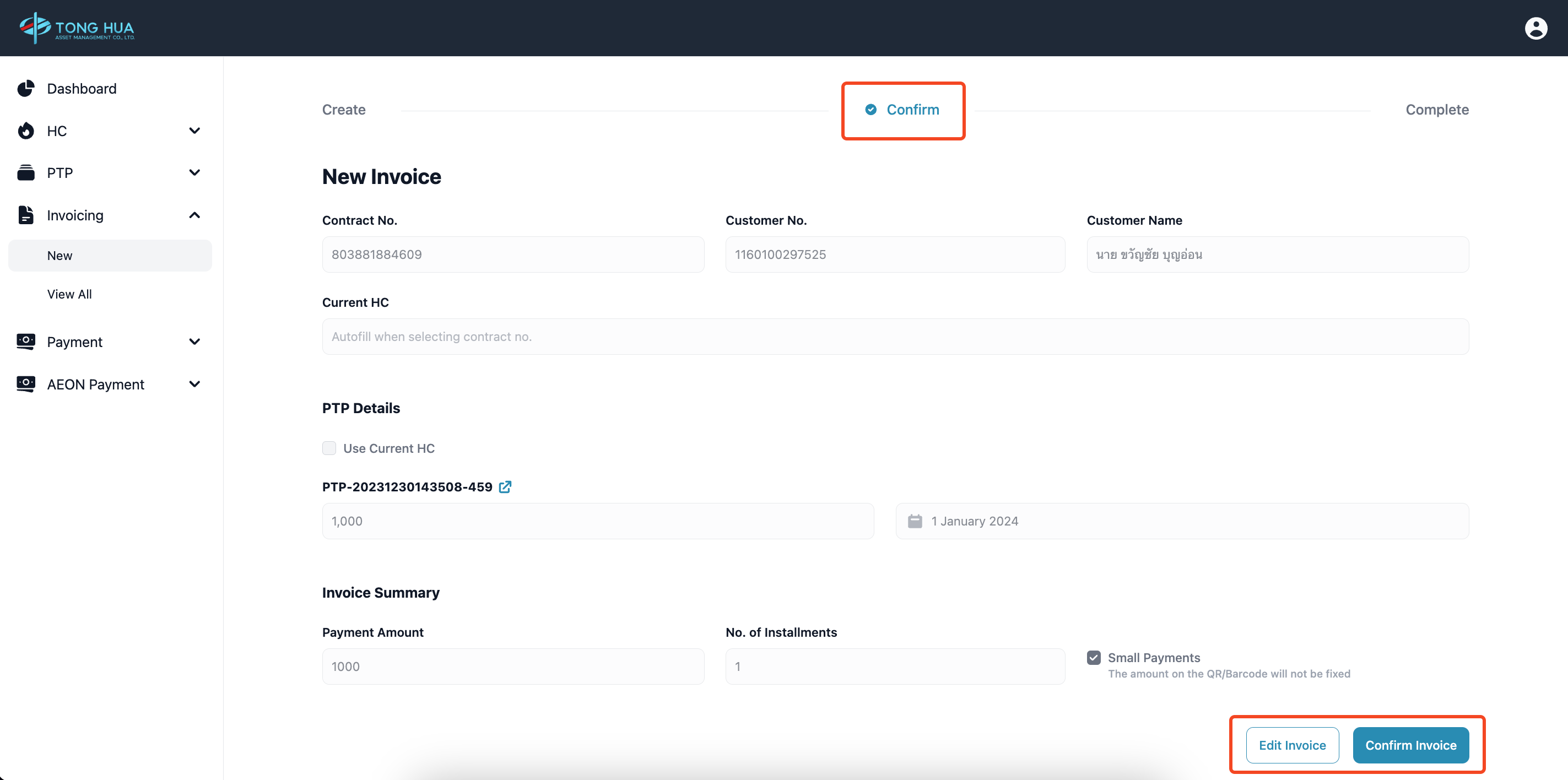Expand the PTP sidebar chevron
The height and width of the screenshot is (780, 1568).
tap(194, 173)
